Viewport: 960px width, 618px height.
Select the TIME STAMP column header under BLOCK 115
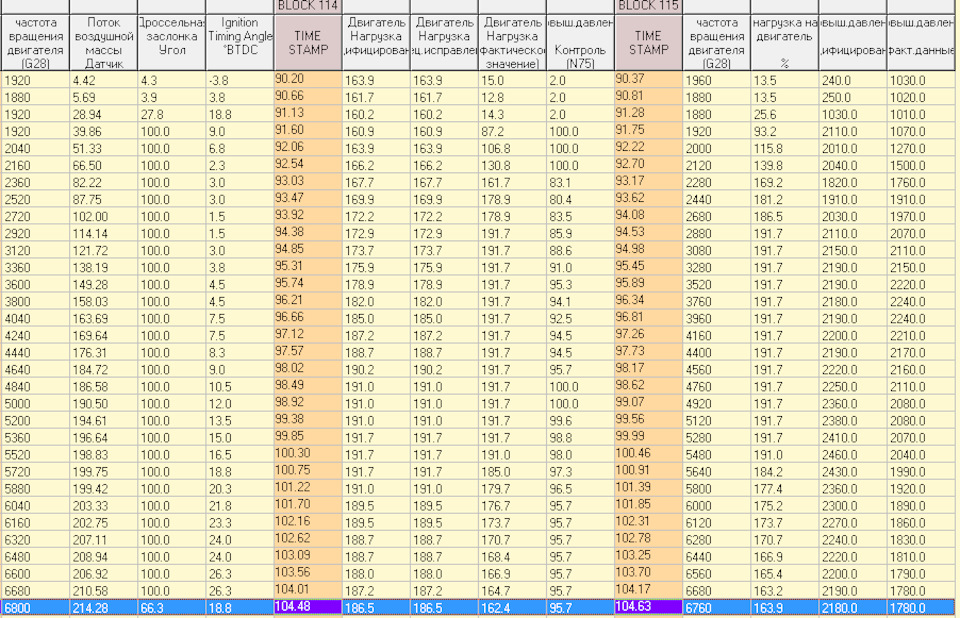648,42
